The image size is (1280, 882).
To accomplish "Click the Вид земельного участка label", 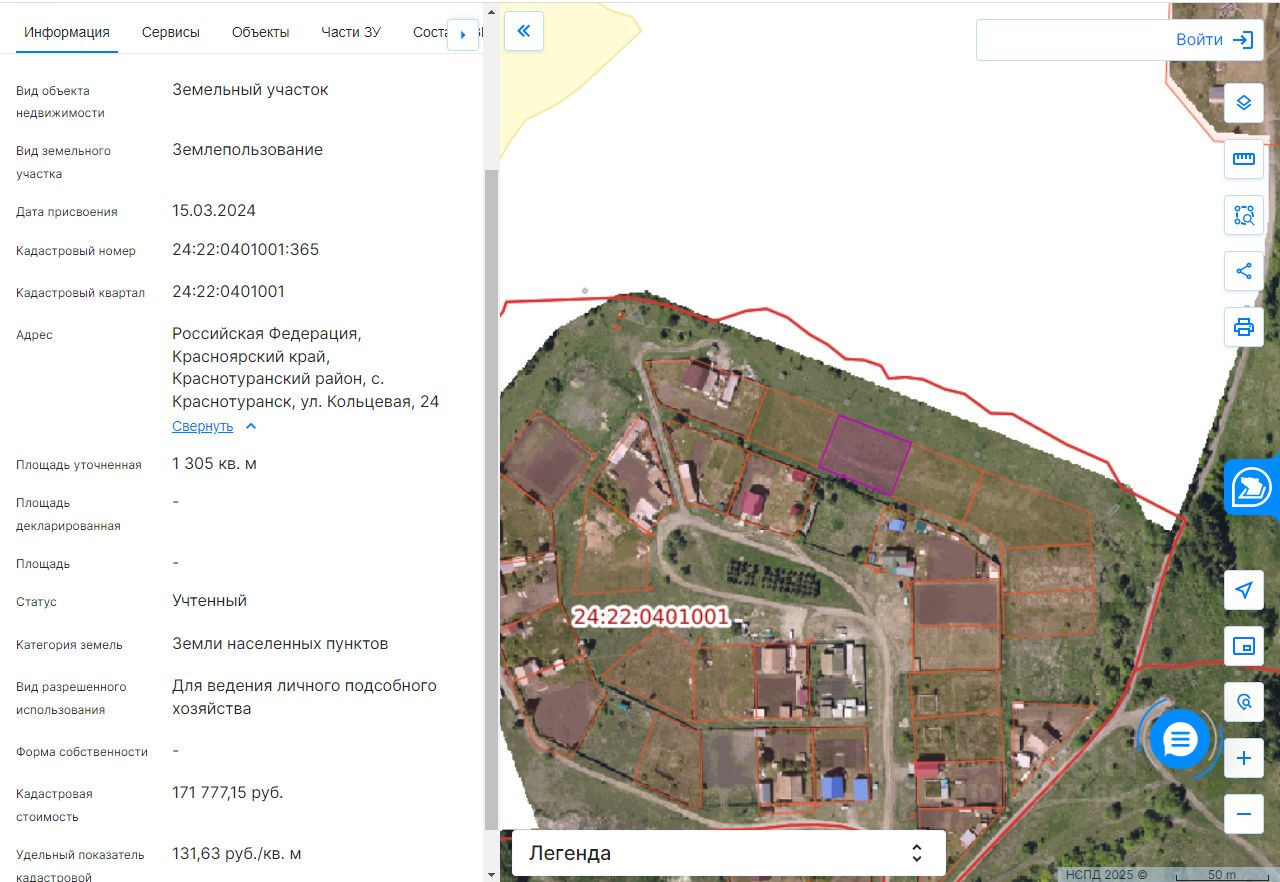I will click(x=63, y=162).
